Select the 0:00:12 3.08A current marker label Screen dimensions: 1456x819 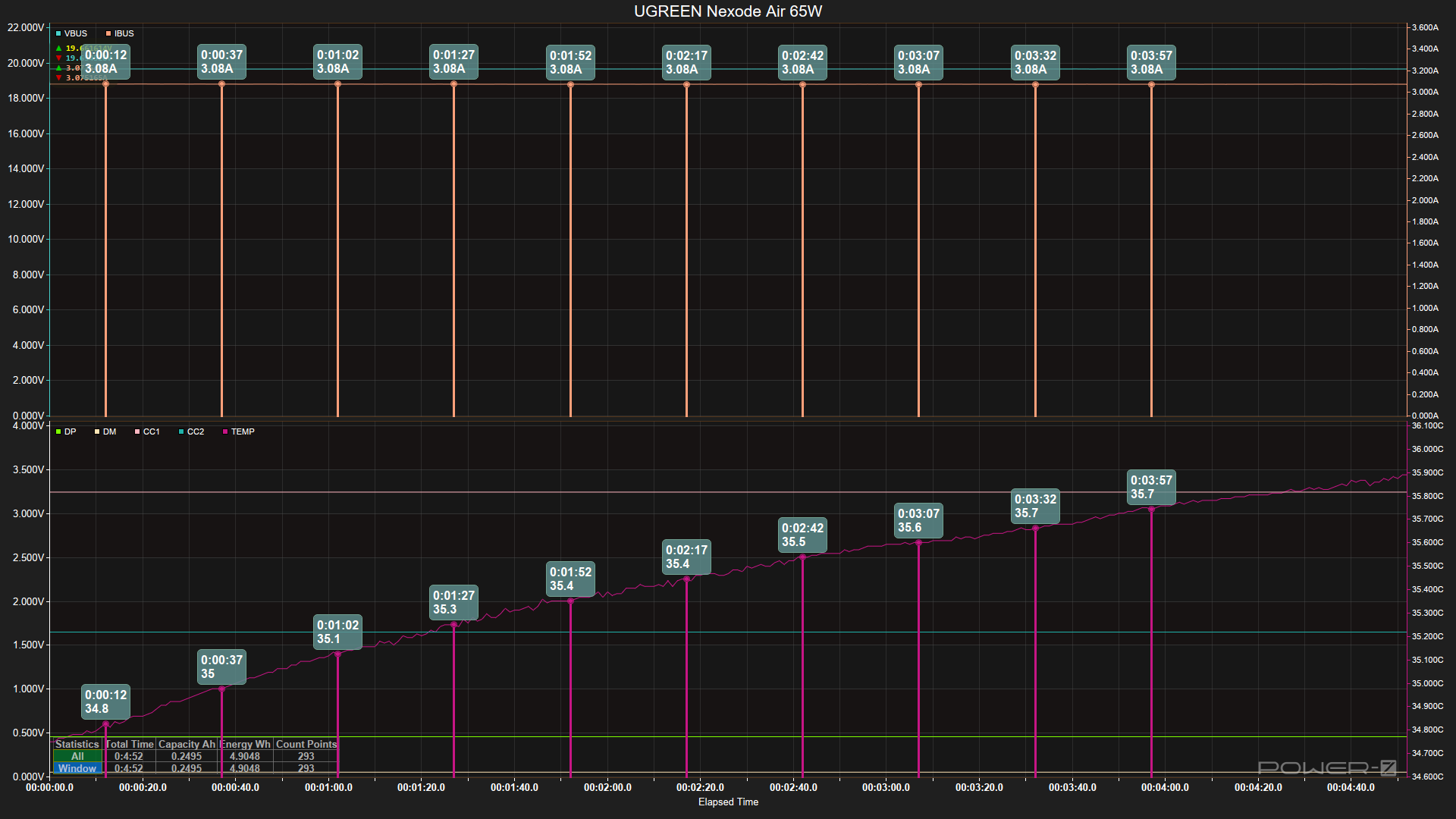(x=105, y=62)
